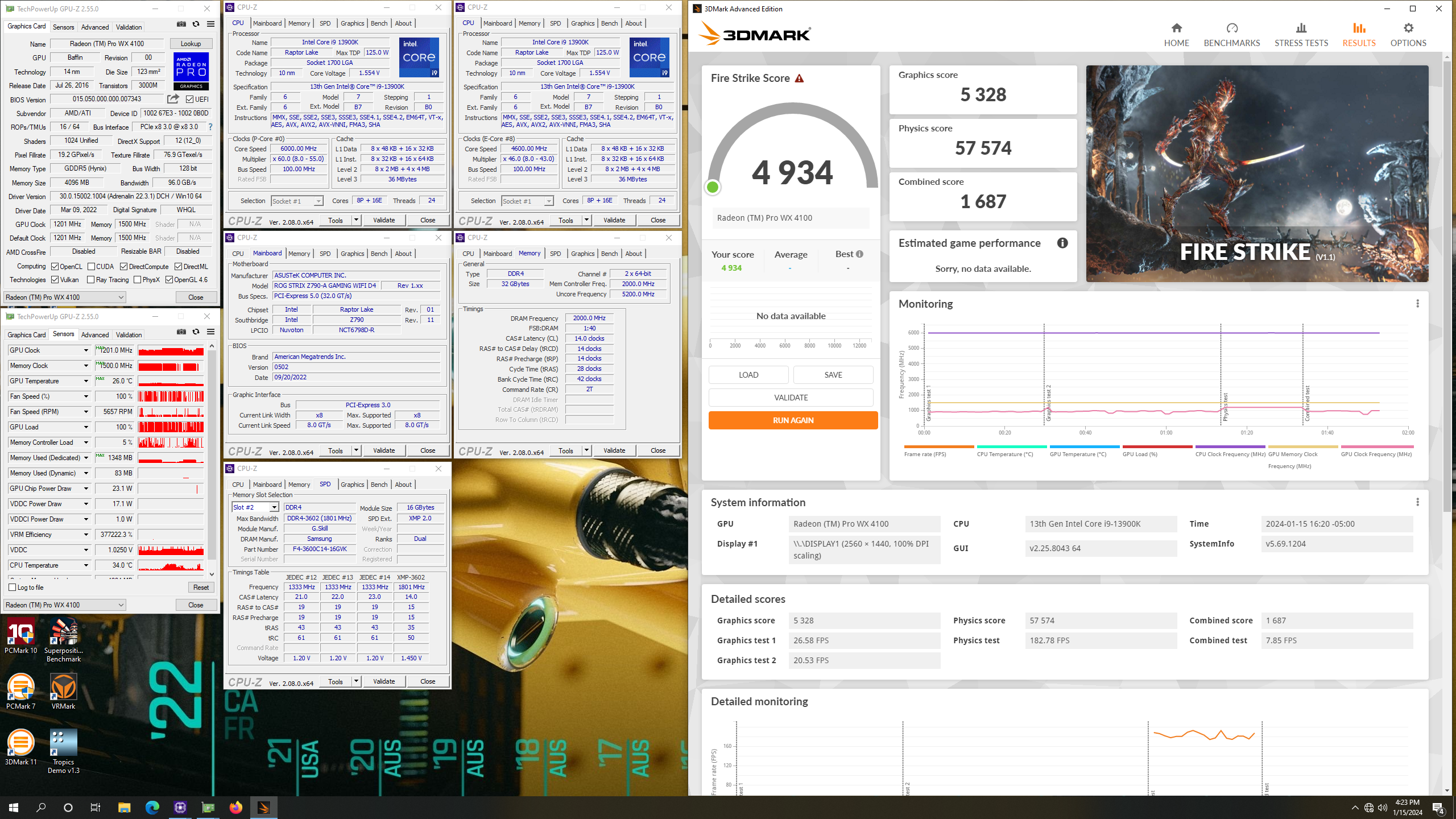
Task: Open Socket #1 selection dropdown in left CPU-Z
Action: click(x=297, y=201)
